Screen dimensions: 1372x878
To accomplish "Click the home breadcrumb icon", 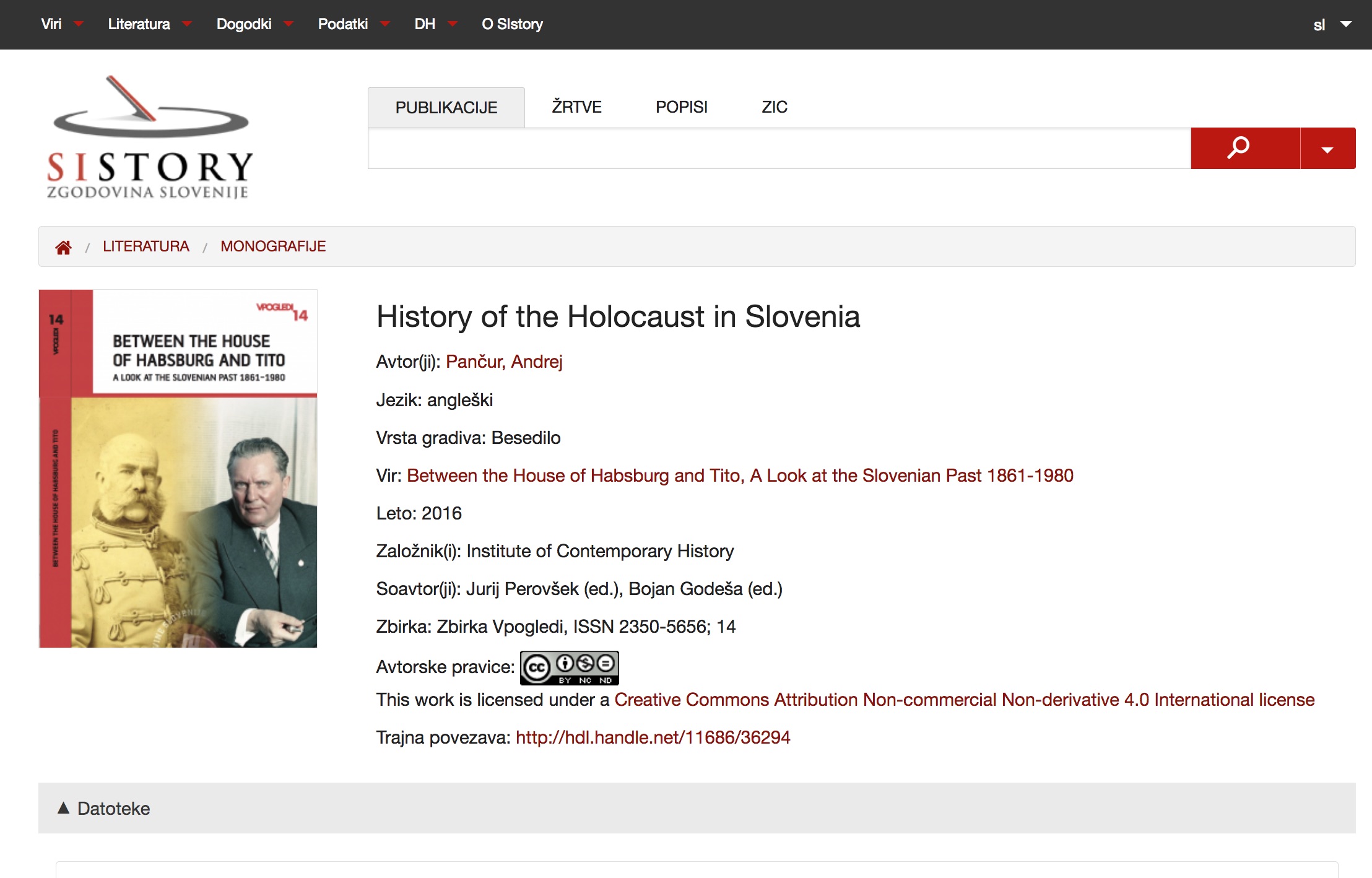I will [x=63, y=246].
